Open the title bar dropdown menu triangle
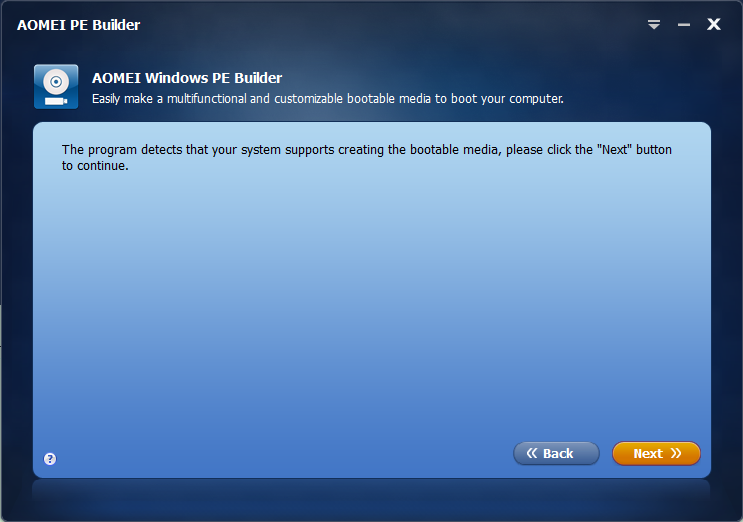 (x=654, y=25)
